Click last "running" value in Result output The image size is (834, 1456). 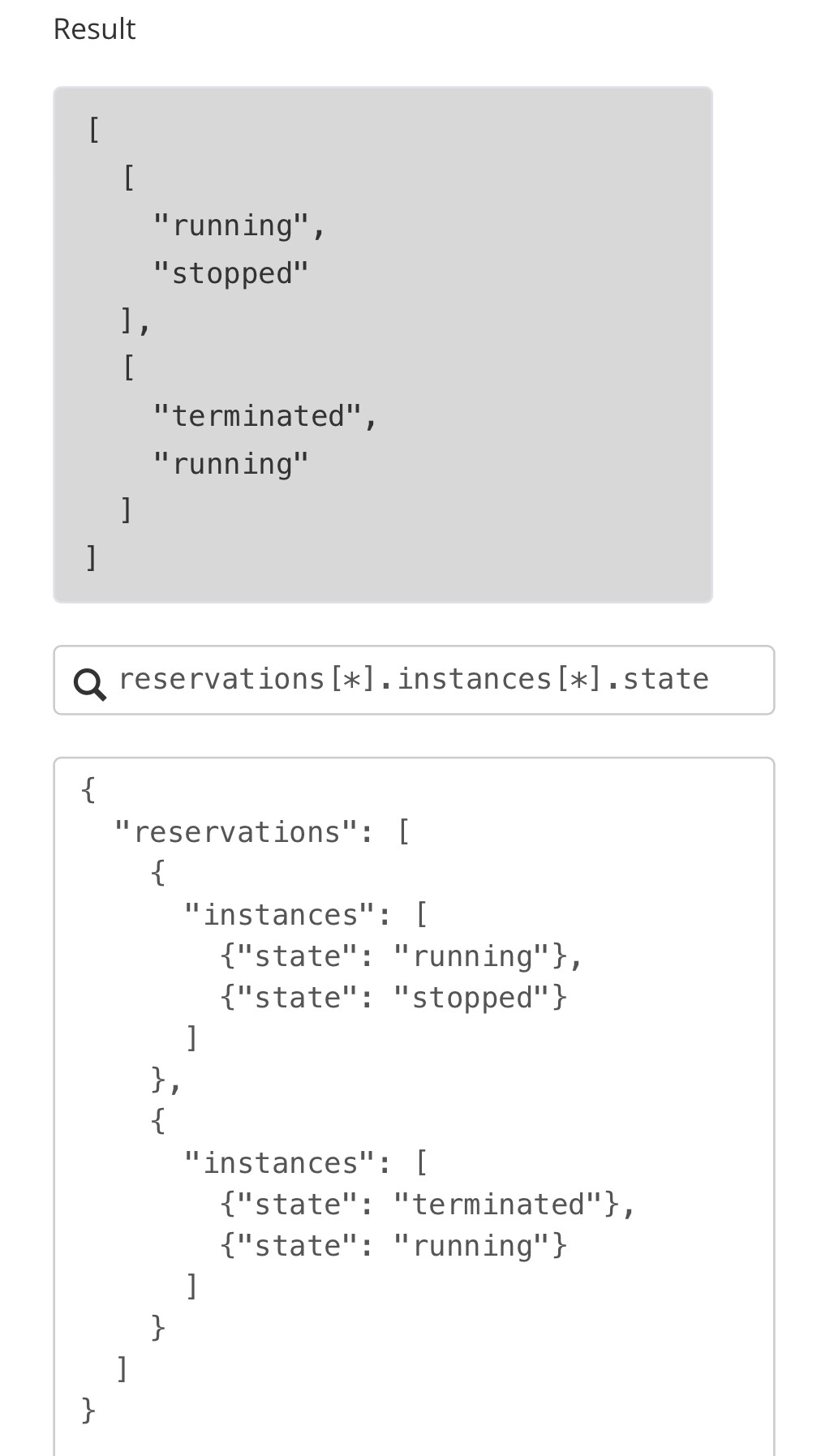coord(231,464)
